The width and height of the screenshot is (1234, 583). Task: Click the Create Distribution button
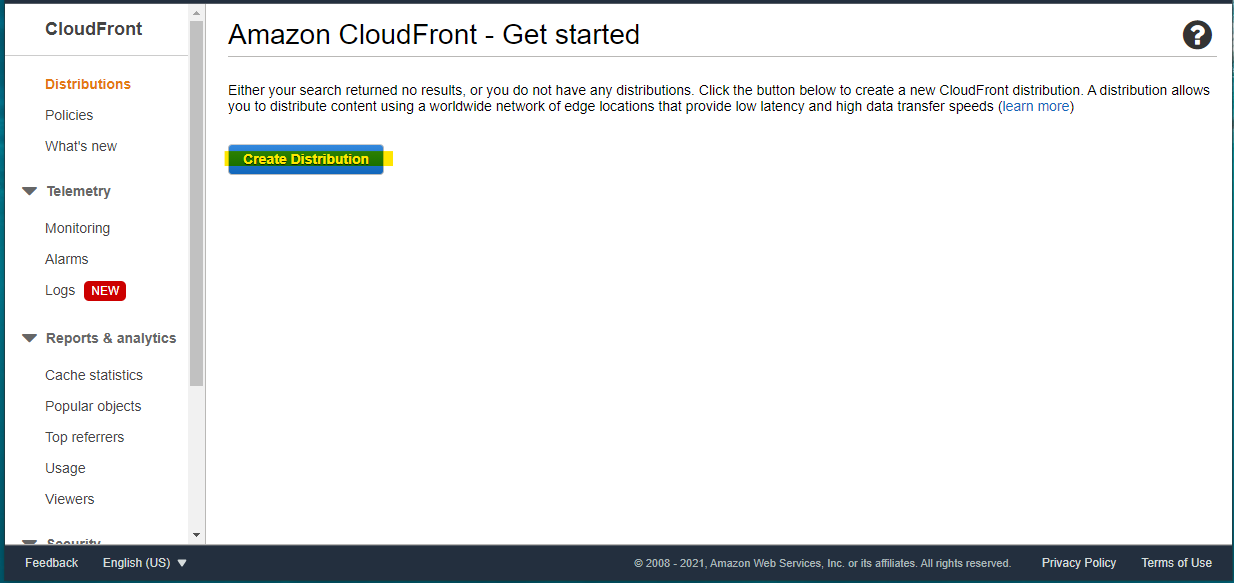pyautogui.click(x=305, y=158)
